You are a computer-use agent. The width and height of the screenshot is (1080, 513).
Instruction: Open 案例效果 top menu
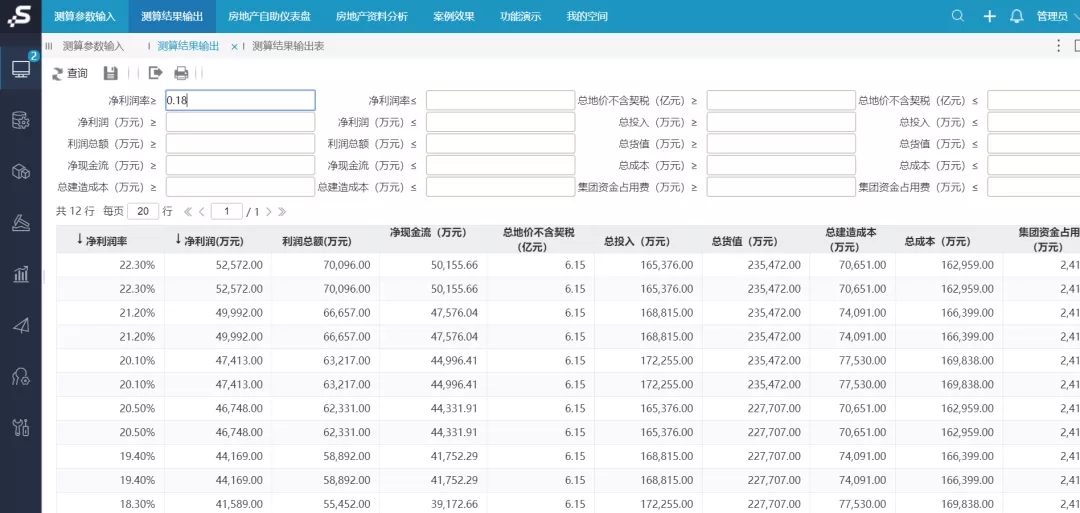pyautogui.click(x=454, y=17)
